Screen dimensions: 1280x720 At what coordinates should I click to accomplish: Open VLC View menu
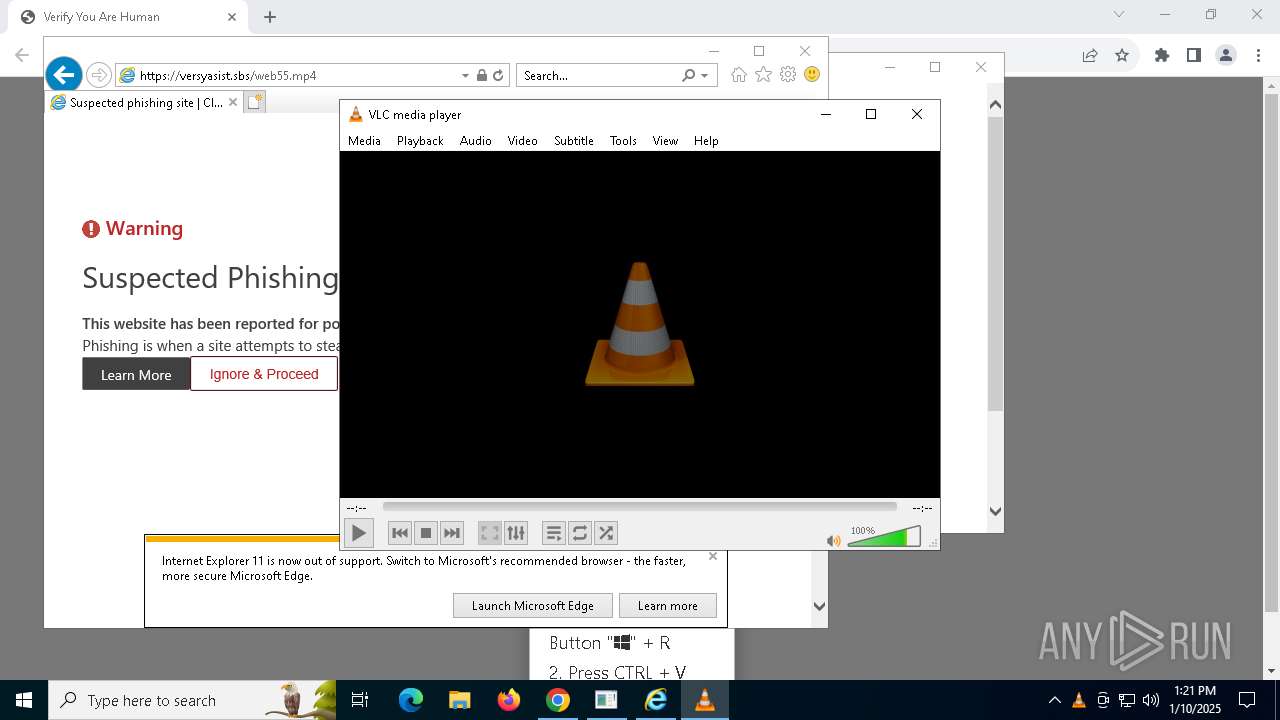point(665,141)
